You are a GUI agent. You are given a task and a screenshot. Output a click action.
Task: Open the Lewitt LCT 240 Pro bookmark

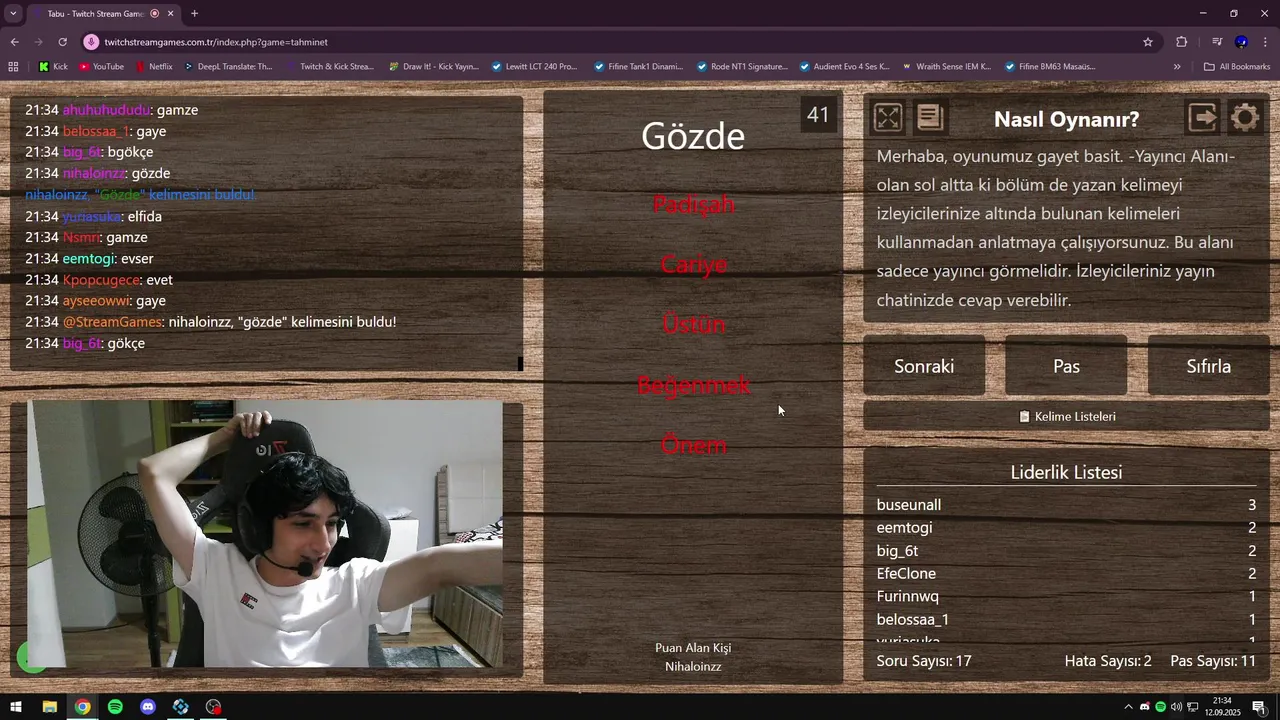[x=534, y=67]
